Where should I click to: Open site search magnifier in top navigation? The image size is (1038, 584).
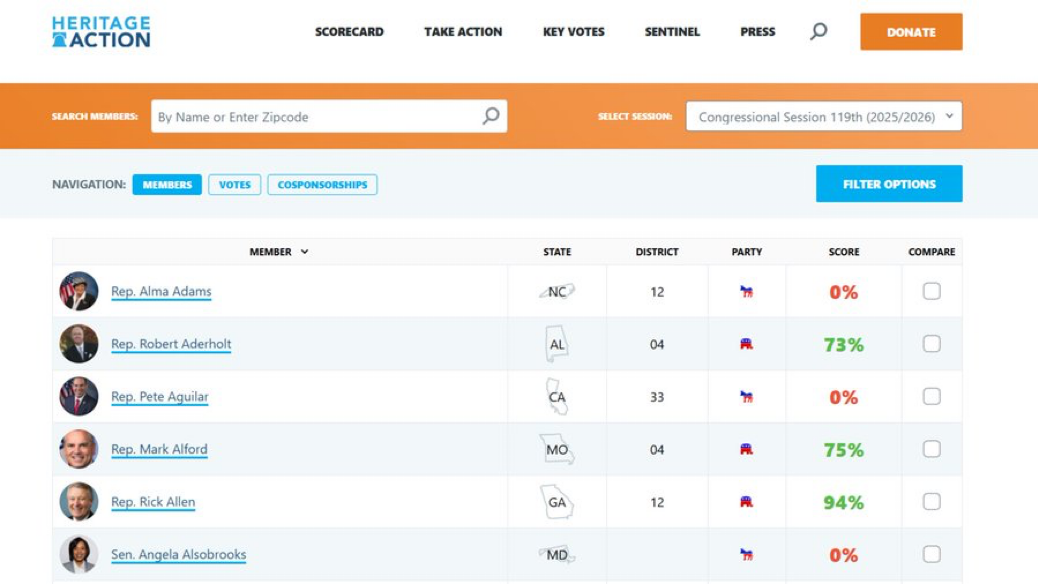[818, 31]
